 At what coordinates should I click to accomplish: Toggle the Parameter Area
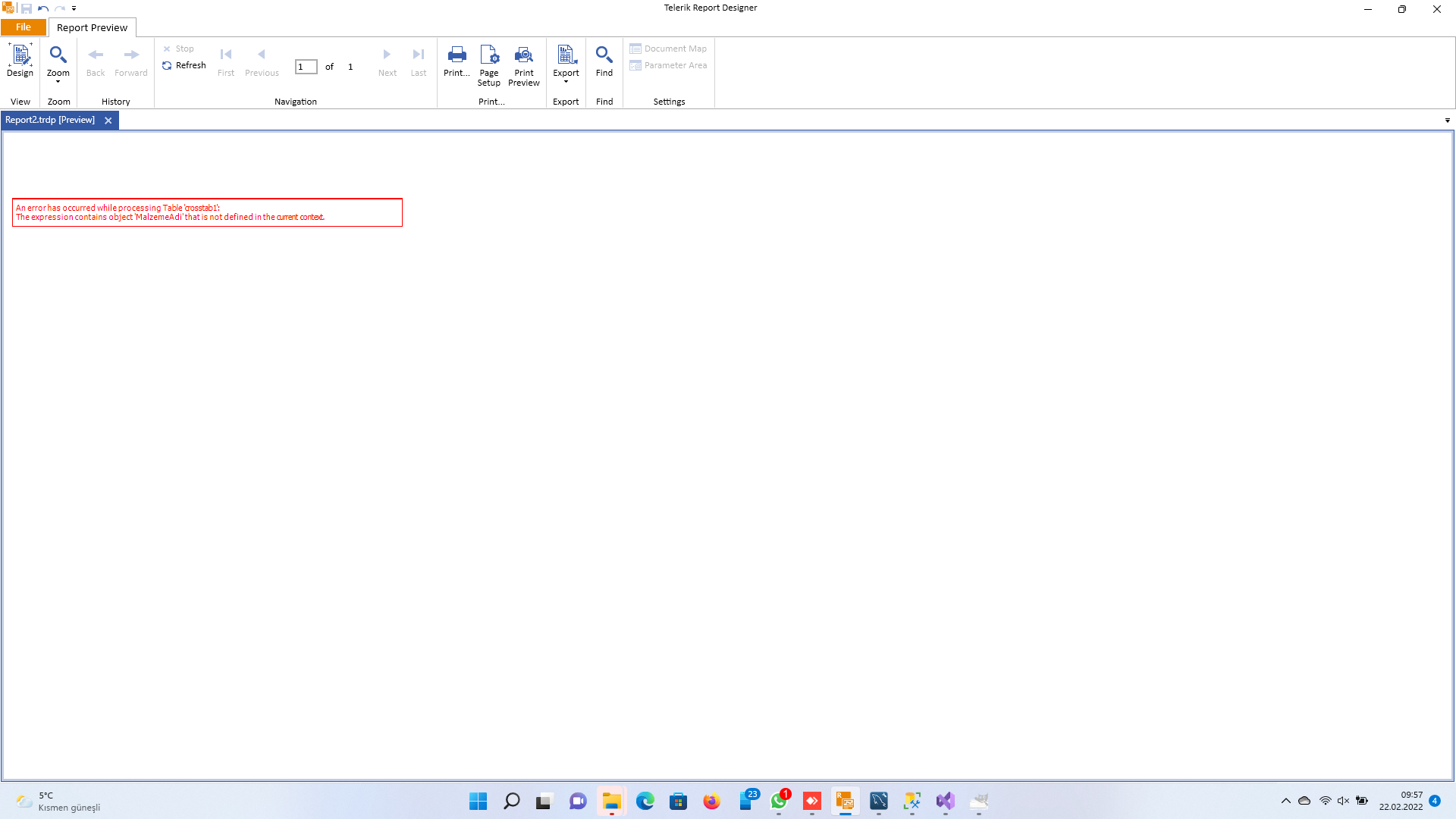668,65
